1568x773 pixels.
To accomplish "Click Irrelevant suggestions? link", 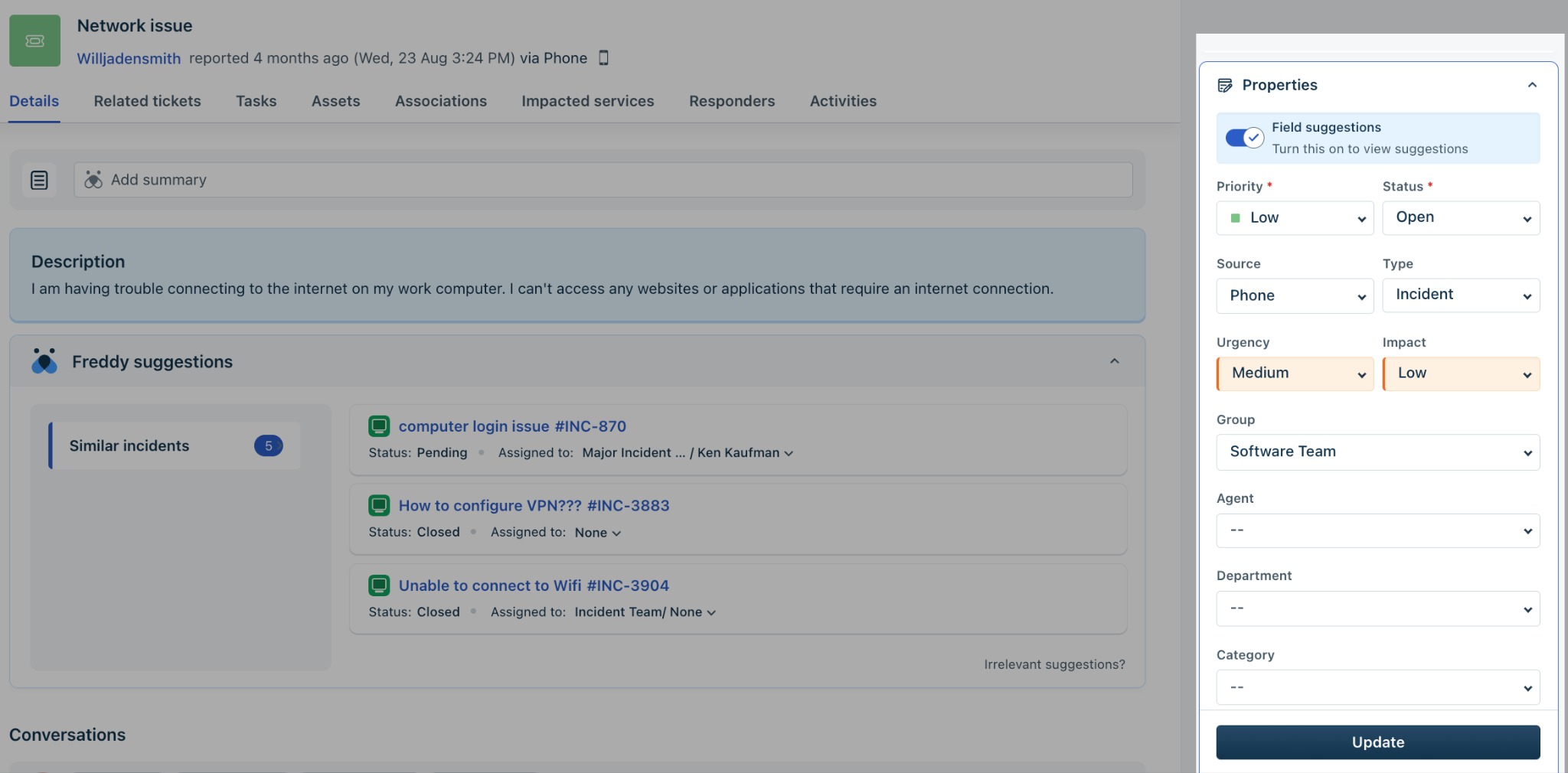I will tap(1054, 664).
